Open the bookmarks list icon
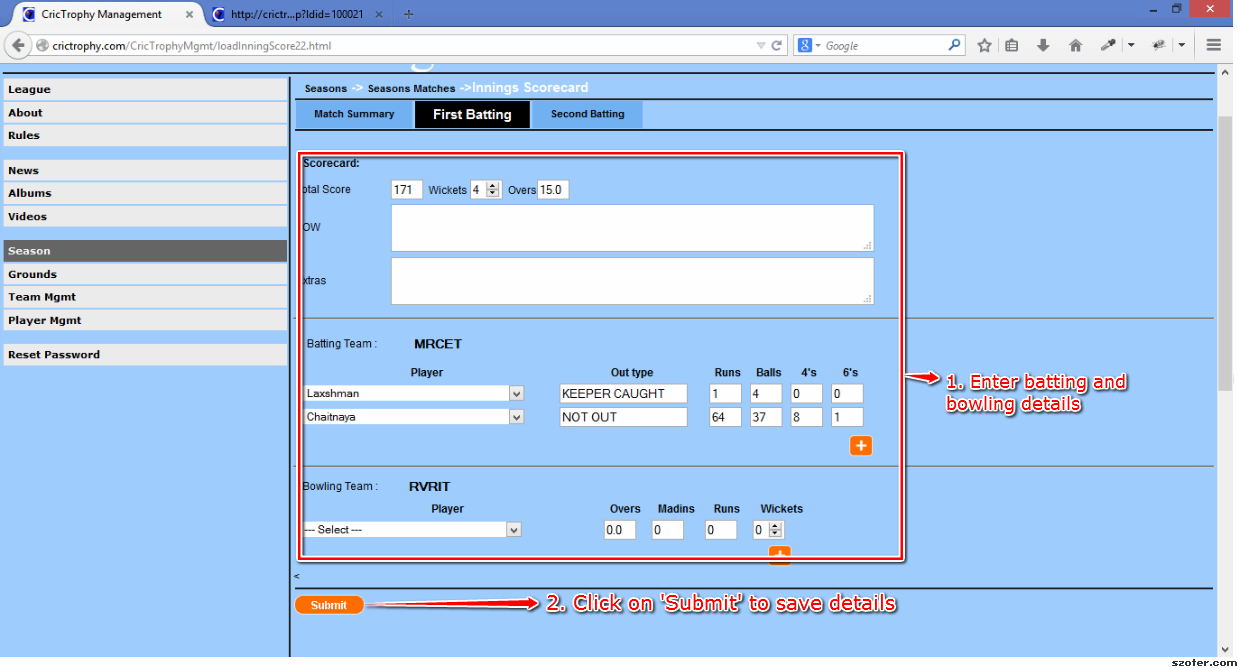1238x668 pixels. (1012, 45)
